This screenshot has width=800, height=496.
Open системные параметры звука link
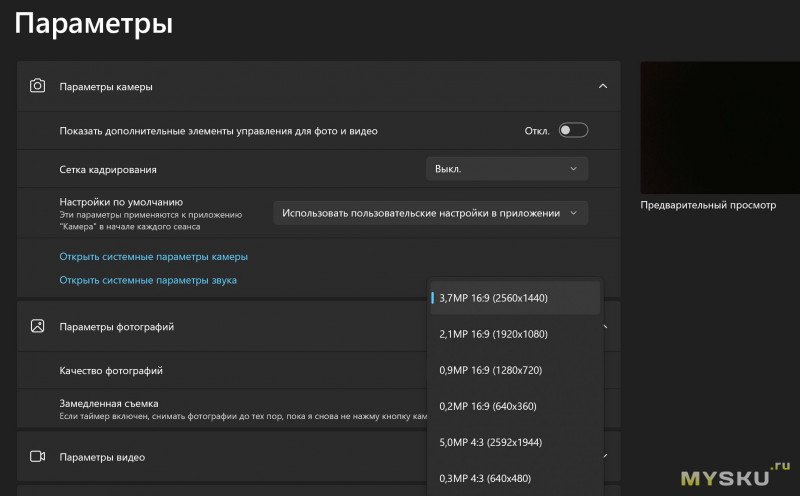148,280
